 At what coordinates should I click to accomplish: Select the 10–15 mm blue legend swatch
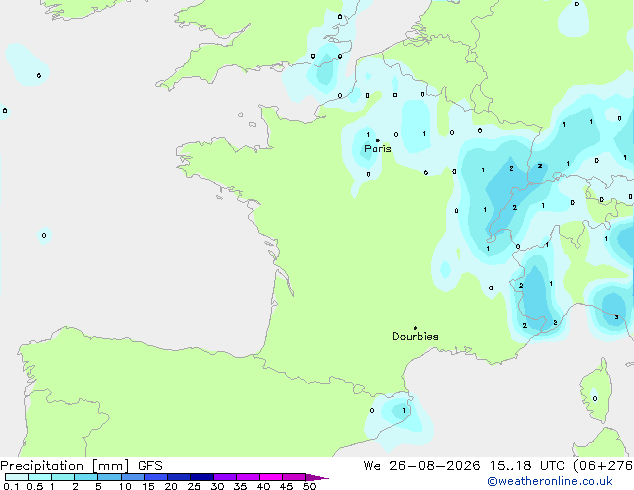133,477
